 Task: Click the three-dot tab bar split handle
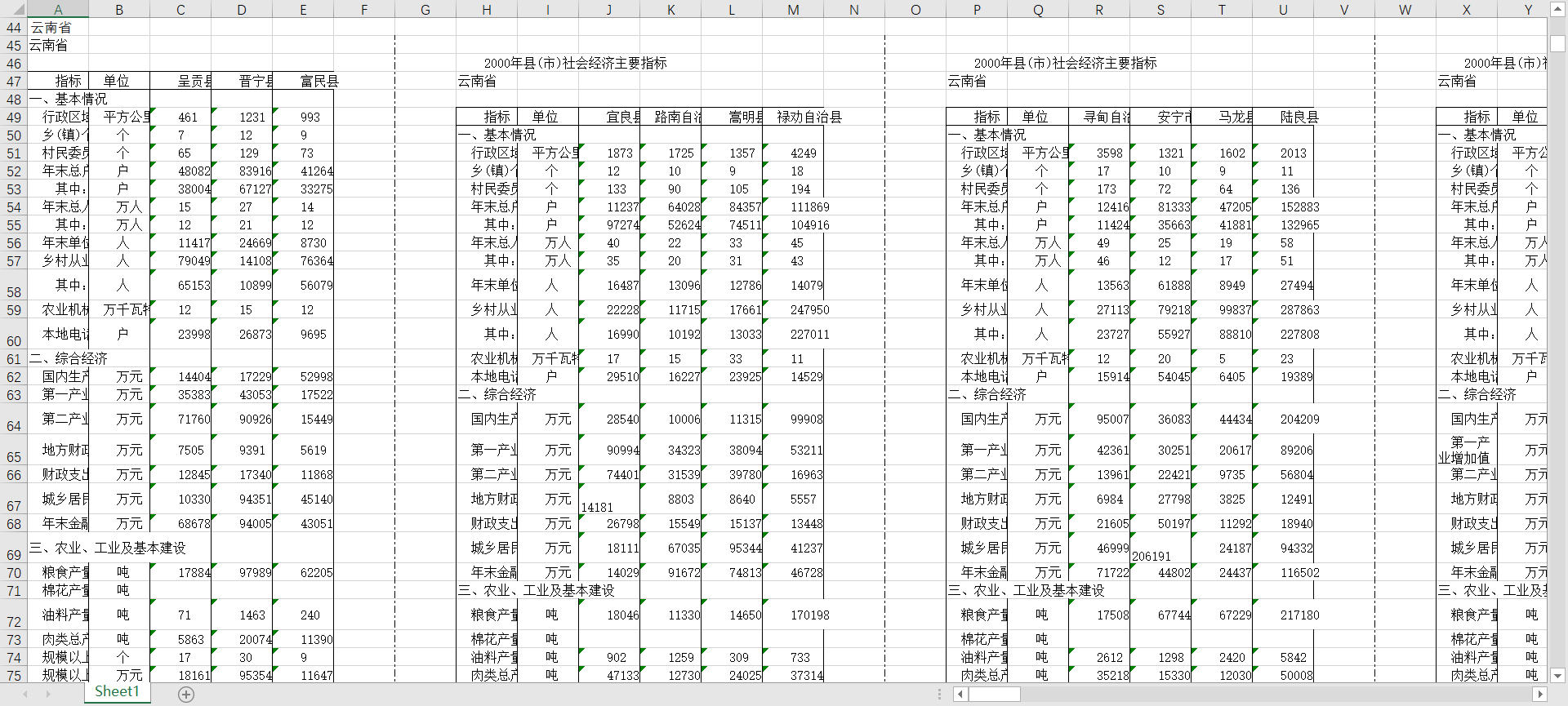940,695
